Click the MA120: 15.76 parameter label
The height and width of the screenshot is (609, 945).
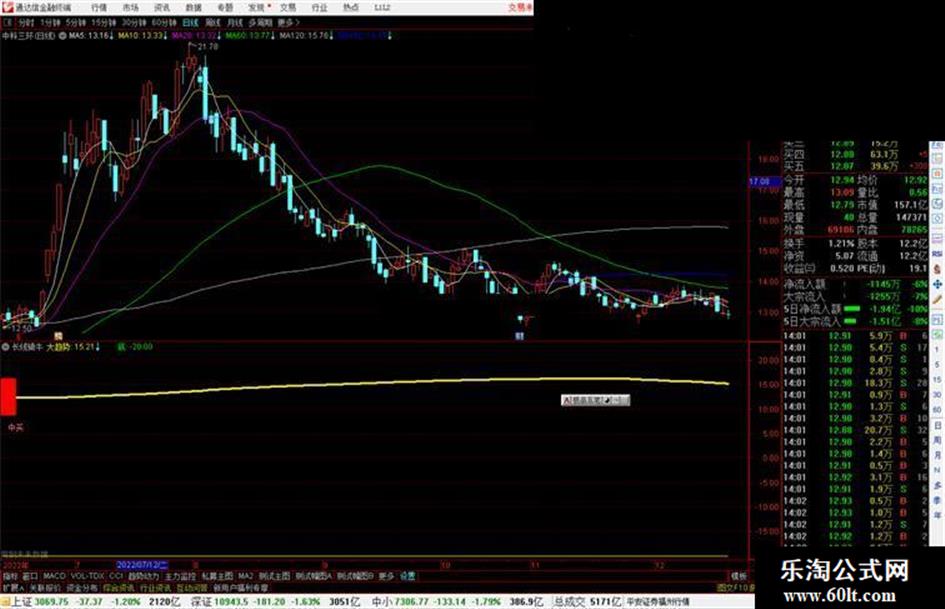coord(306,36)
